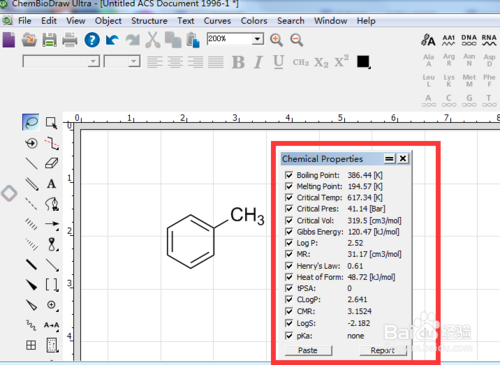Select the Marquee rectangle tool
The height and width of the screenshot is (365, 500).
51,123
